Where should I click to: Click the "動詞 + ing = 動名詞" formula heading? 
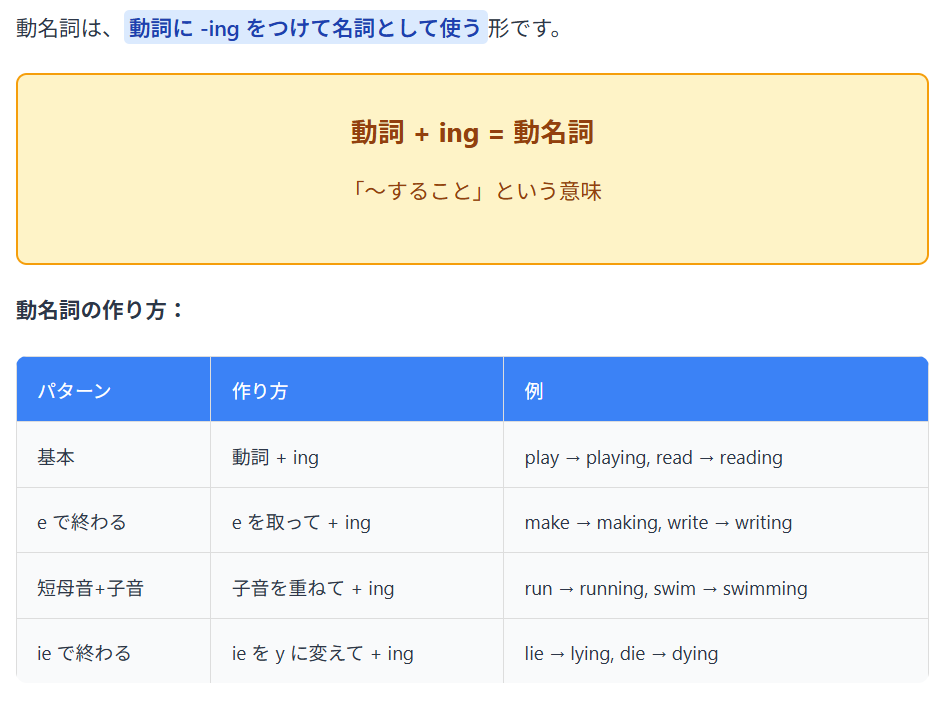click(x=472, y=132)
